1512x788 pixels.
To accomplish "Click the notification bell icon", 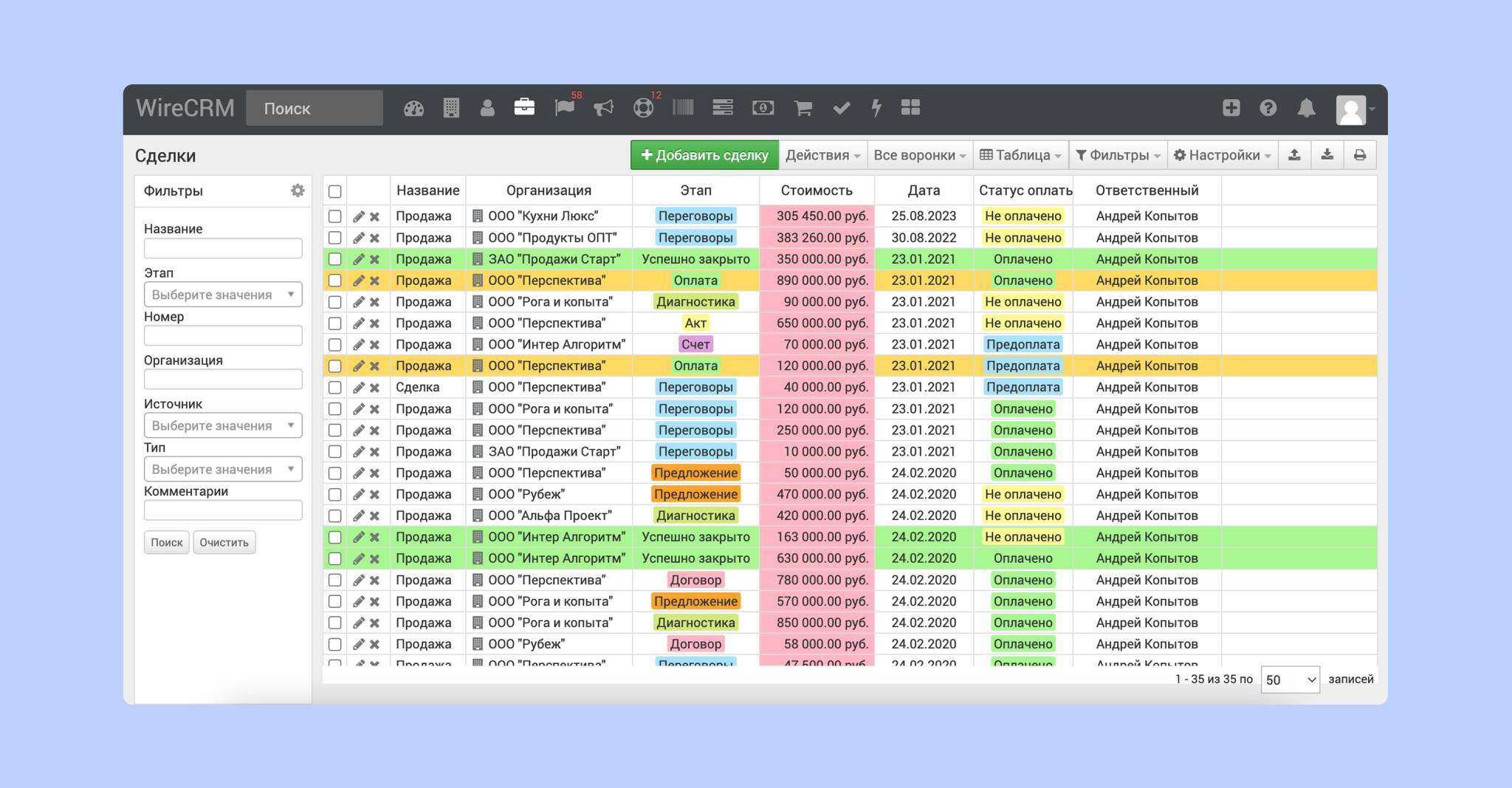I will 1306,109.
